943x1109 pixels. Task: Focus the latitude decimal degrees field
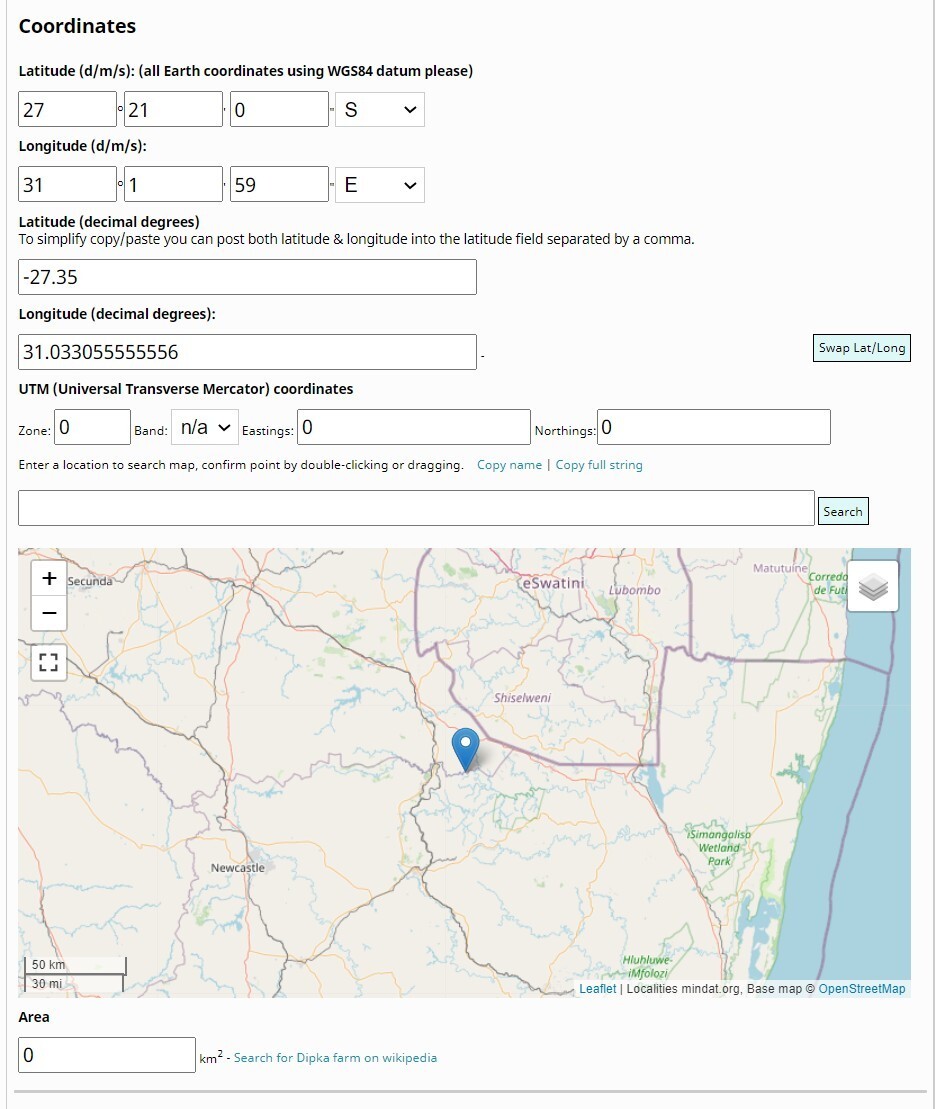(247, 277)
